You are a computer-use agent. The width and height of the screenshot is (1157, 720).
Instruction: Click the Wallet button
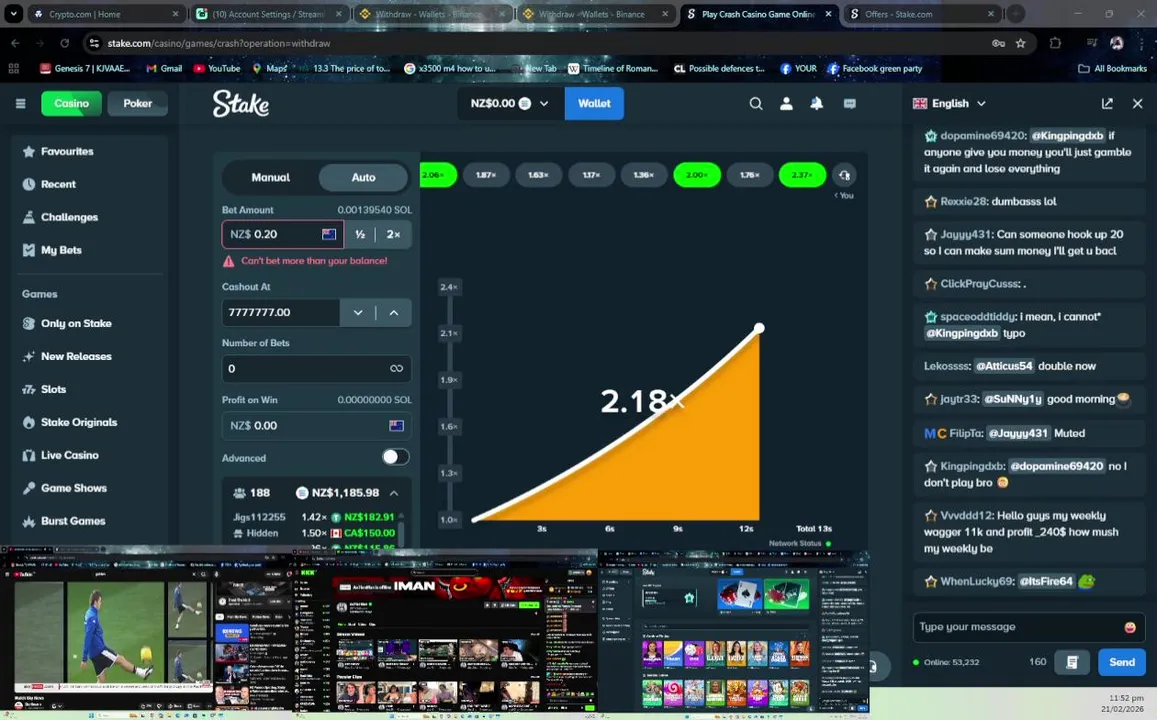pyautogui.click(x=594, y=103)
